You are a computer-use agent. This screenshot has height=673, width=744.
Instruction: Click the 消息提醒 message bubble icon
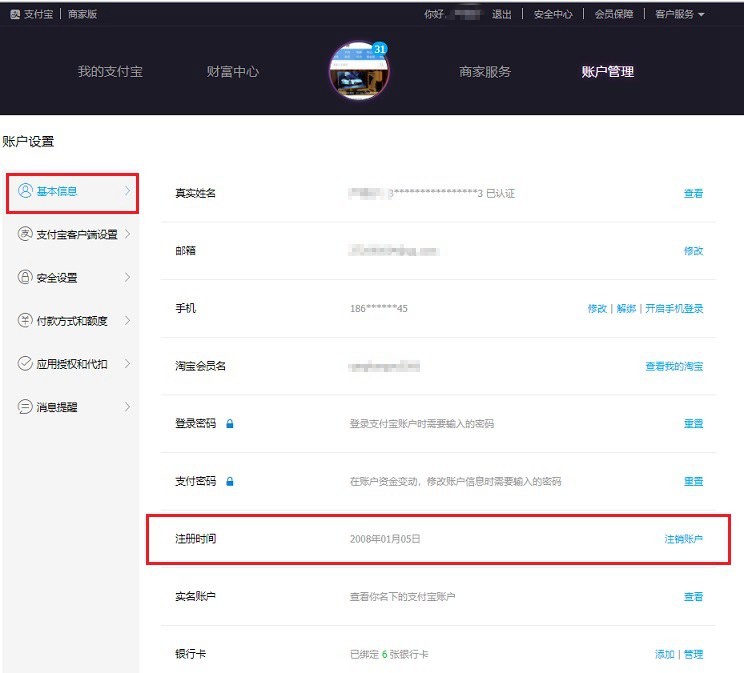pyautogui.click(x=25, y=407)
